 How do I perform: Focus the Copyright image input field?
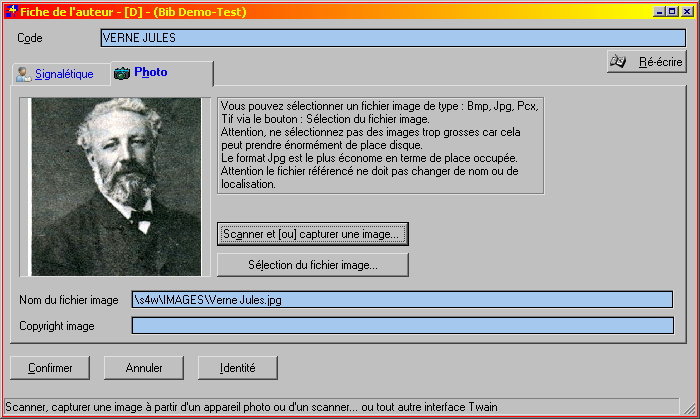click(x=402, y=325)
